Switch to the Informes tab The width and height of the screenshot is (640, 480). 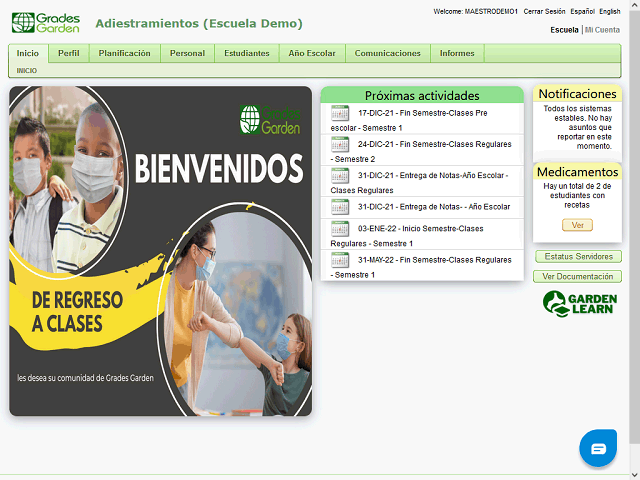(457, 53)
